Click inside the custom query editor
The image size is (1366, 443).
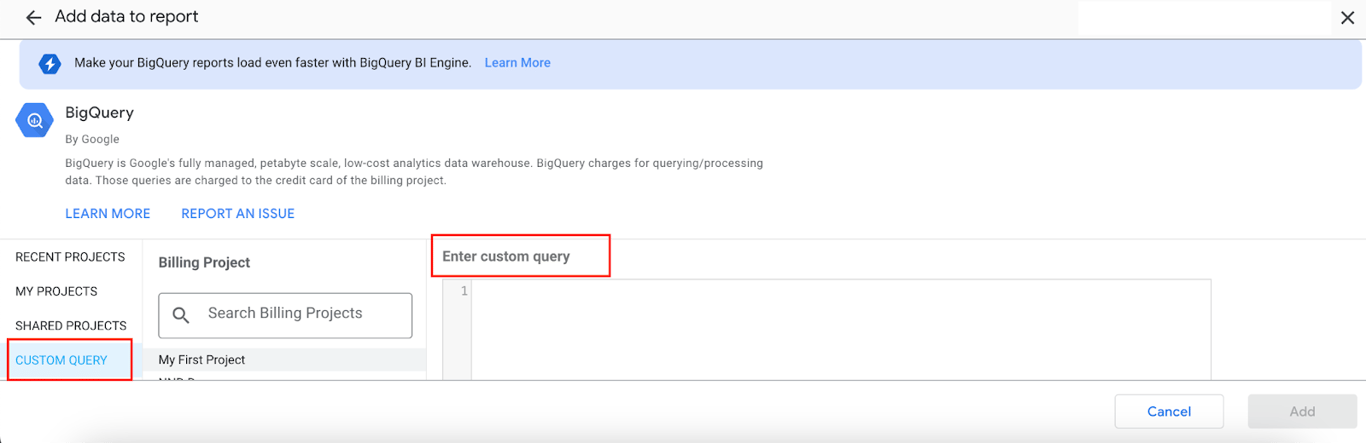pos(840,330)
